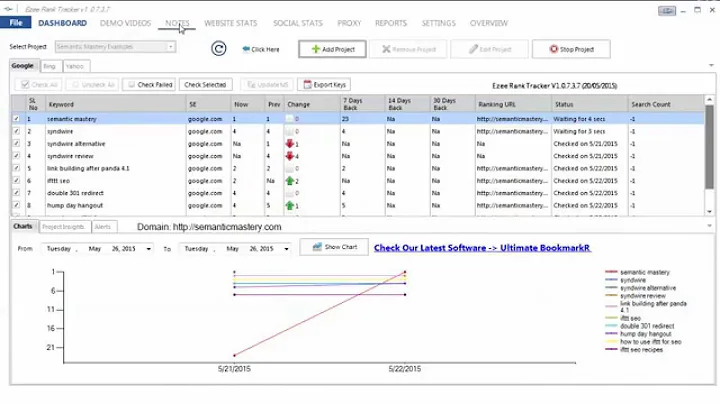Click the Show Chart button
The image size is (720, 404).
pos(334,247)
